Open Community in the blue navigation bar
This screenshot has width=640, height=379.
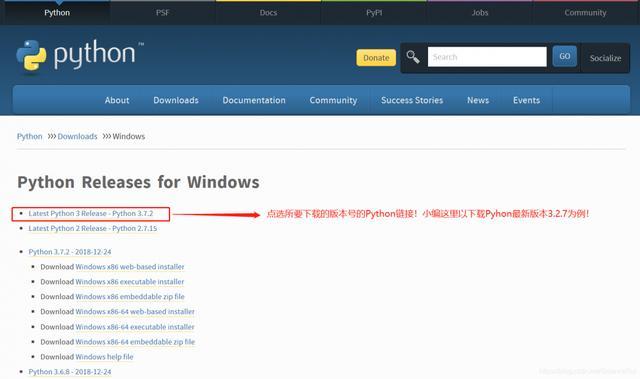(x=333, y=100)
